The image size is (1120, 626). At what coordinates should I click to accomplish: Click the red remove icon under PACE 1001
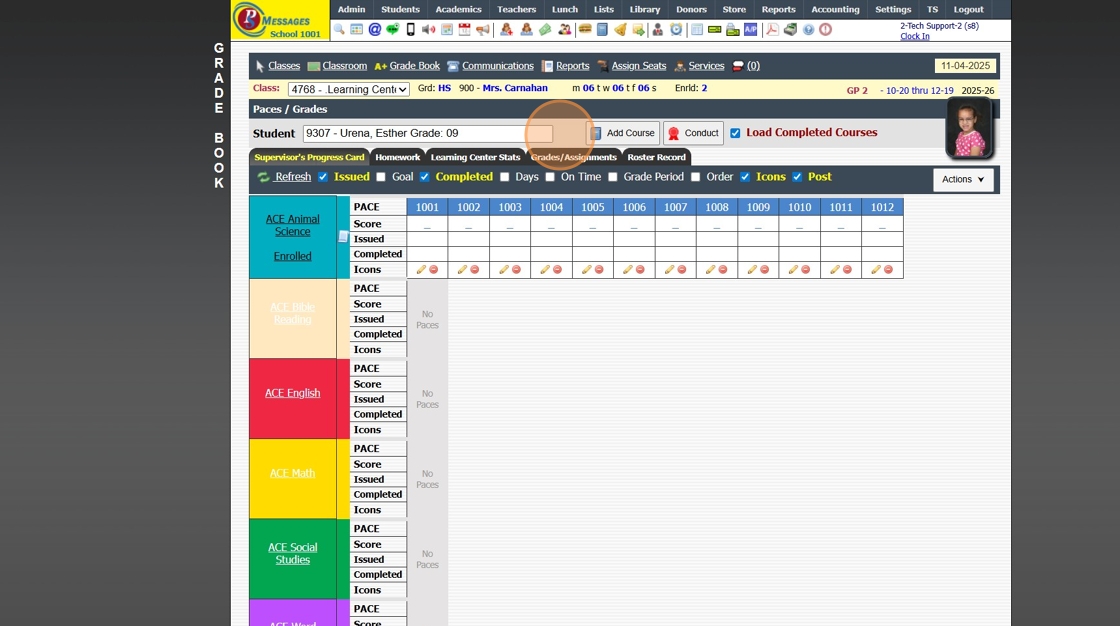click(x=434, y=269)
